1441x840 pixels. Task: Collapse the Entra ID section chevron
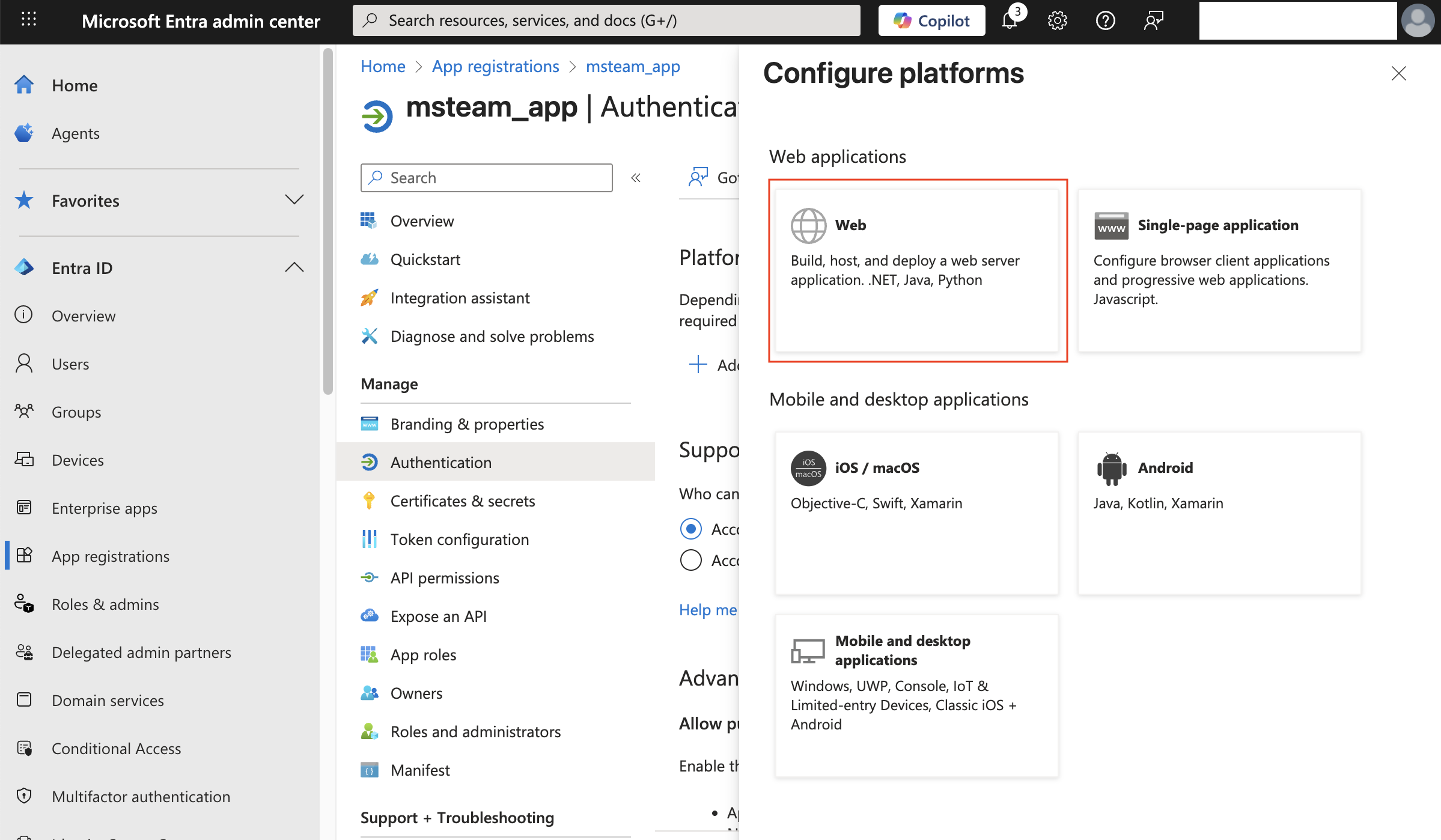pyautogui.click(x=294, y=267)
